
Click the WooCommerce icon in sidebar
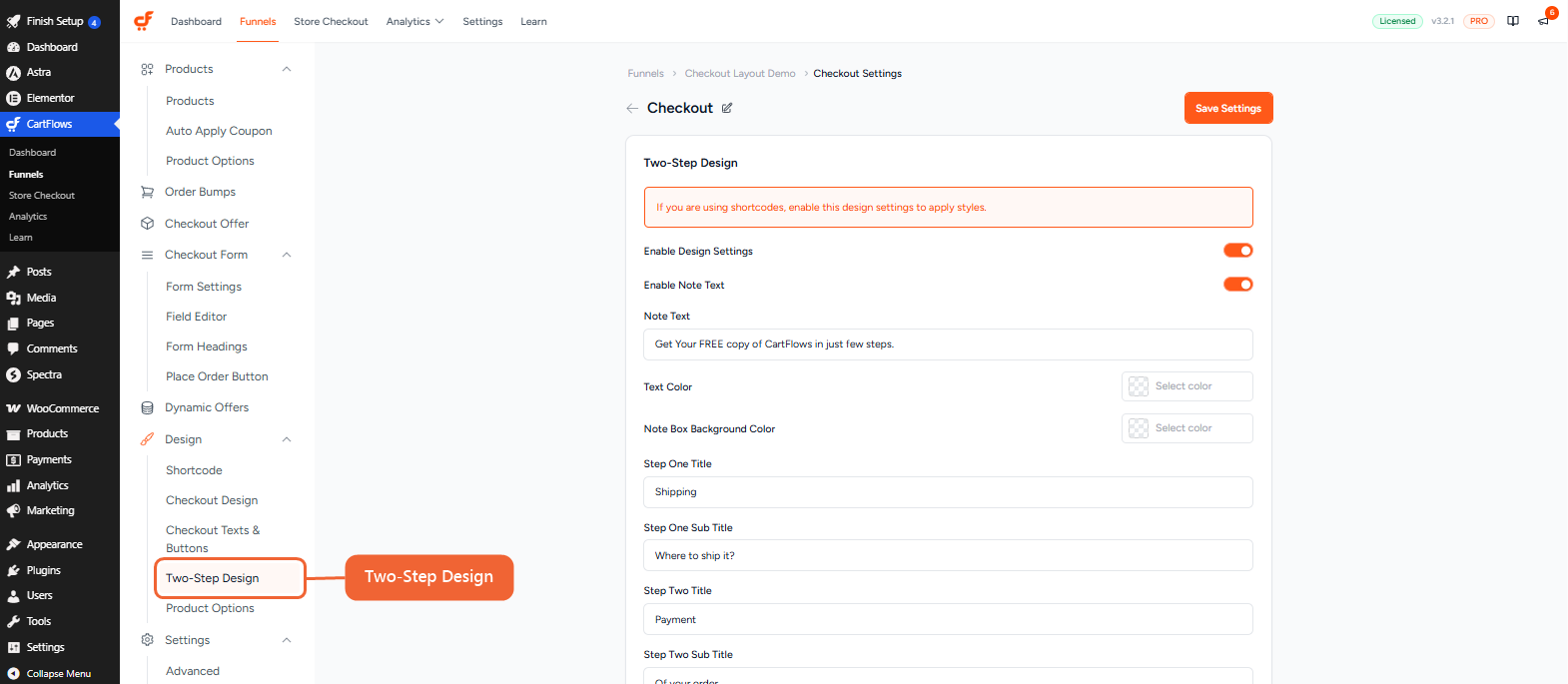click(x=13, y=408)
